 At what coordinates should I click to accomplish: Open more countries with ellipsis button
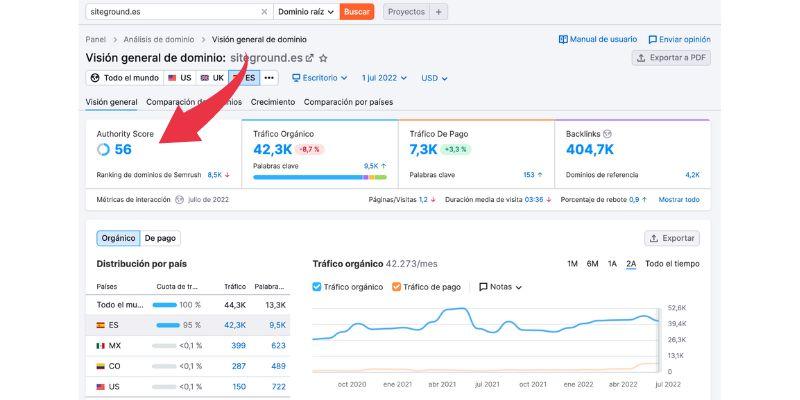click(269, 78)
